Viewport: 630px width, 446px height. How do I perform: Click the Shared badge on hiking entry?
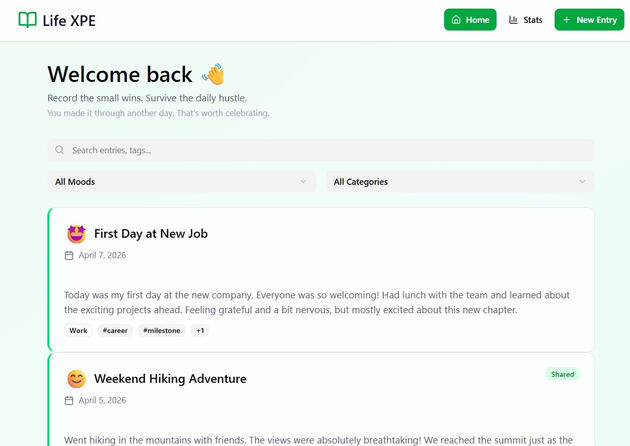pos(562,375)
